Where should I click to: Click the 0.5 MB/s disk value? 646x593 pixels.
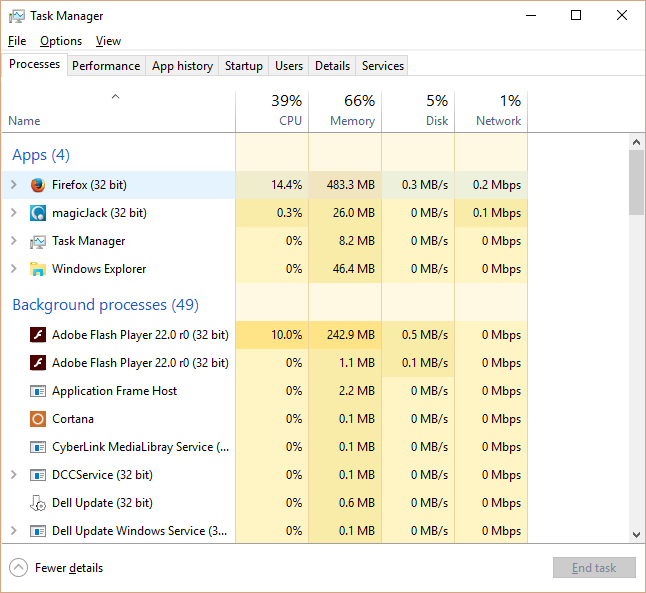425,335
